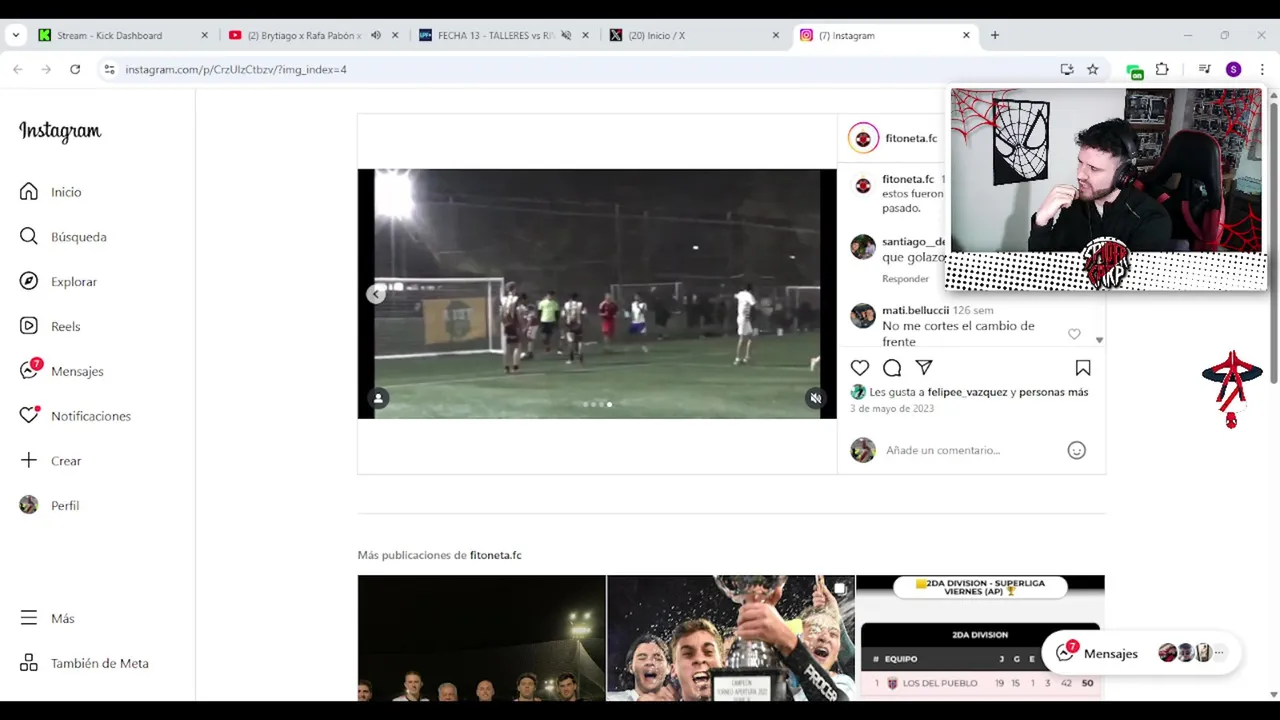
Task: Open tab search dropdown arrow
Action: coord(15,35)
